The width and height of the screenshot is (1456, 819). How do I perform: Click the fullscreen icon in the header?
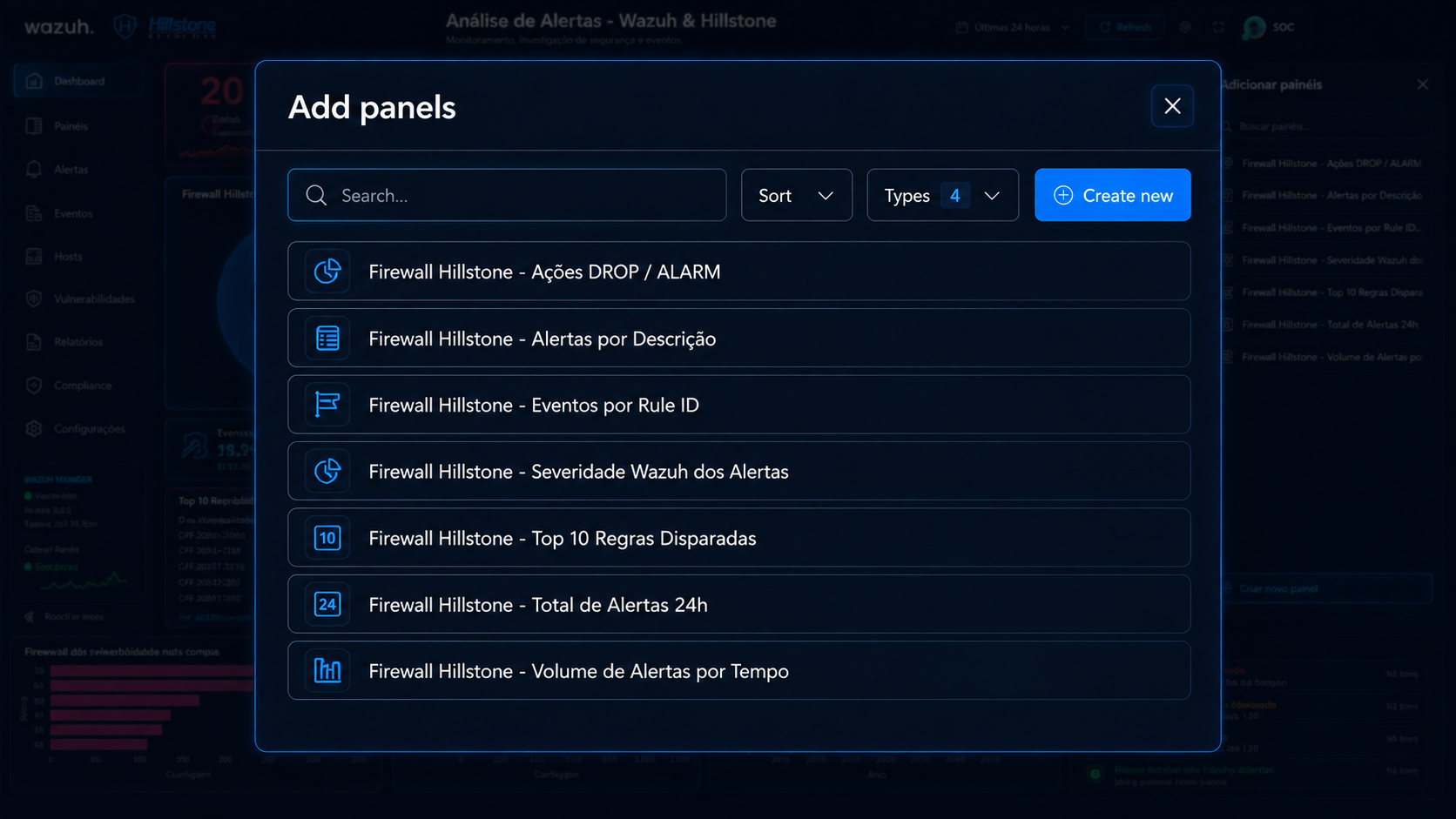(x=1218, y=27)
